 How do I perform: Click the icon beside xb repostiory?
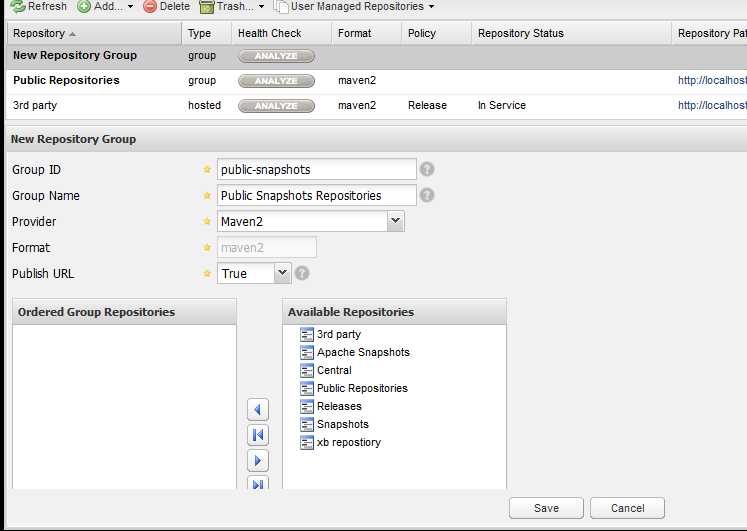(x=307, y=442)
